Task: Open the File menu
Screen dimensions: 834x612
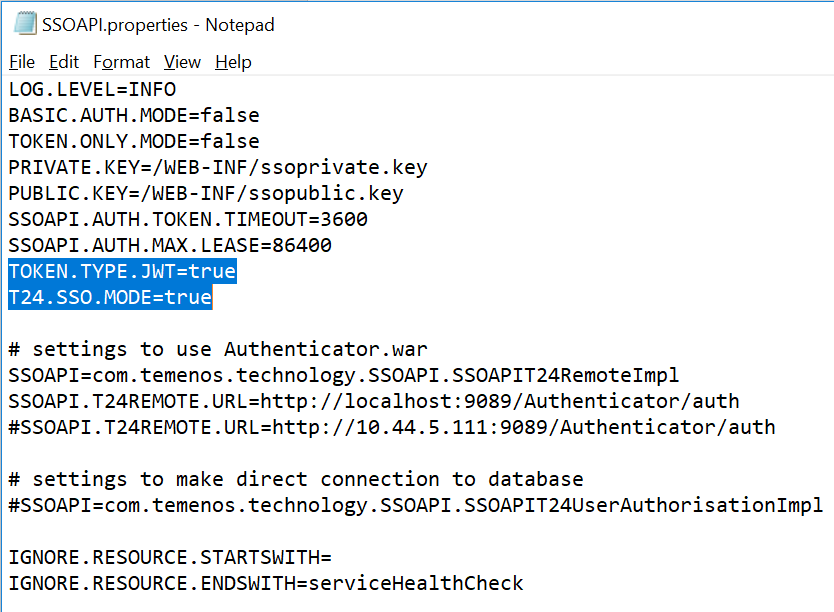Action: point(22,62)
